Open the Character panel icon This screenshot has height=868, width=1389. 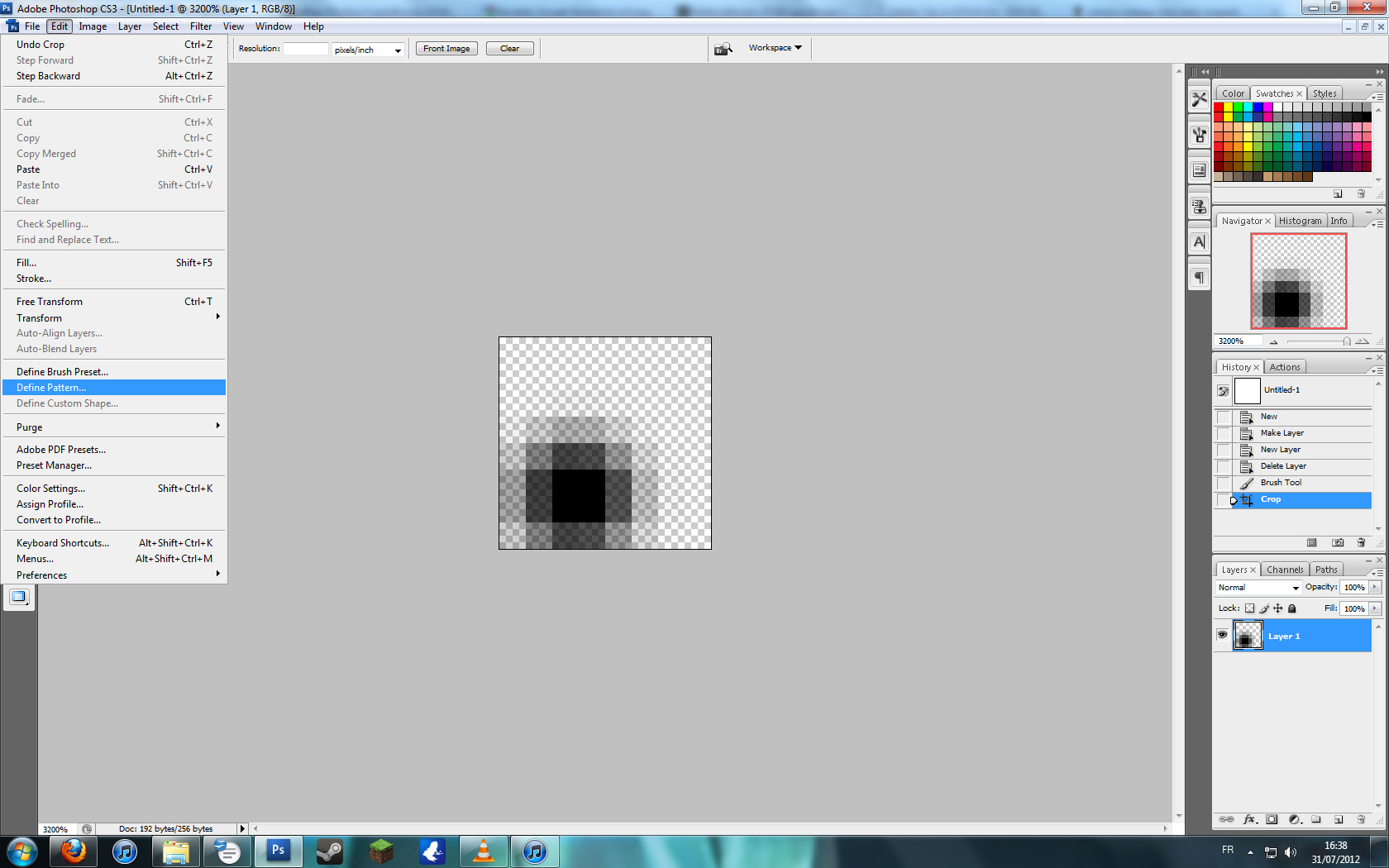[x=1199, y=242]
